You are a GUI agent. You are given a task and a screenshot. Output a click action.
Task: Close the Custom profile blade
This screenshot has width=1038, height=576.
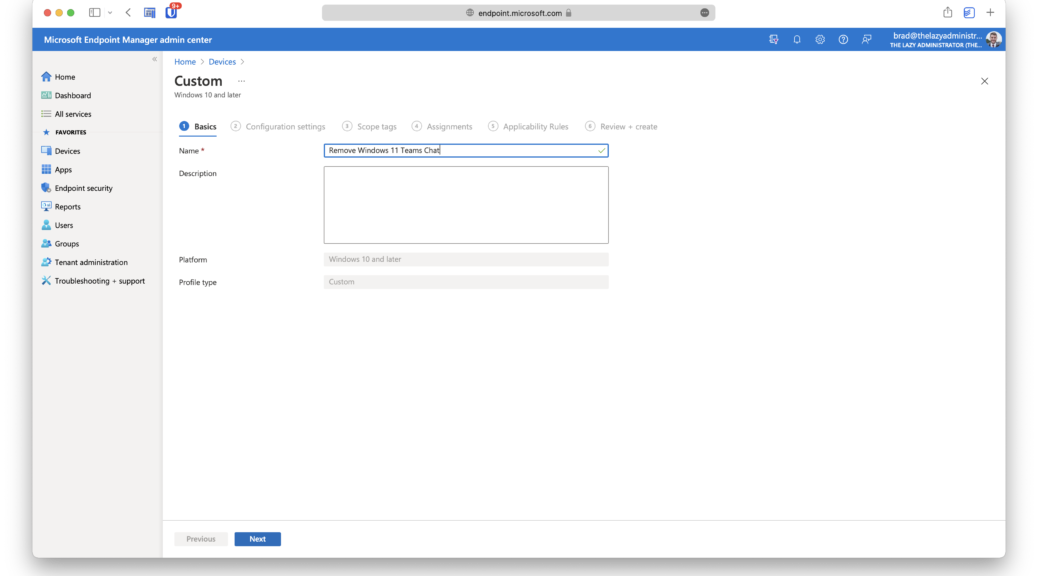(x=984, y=81)
